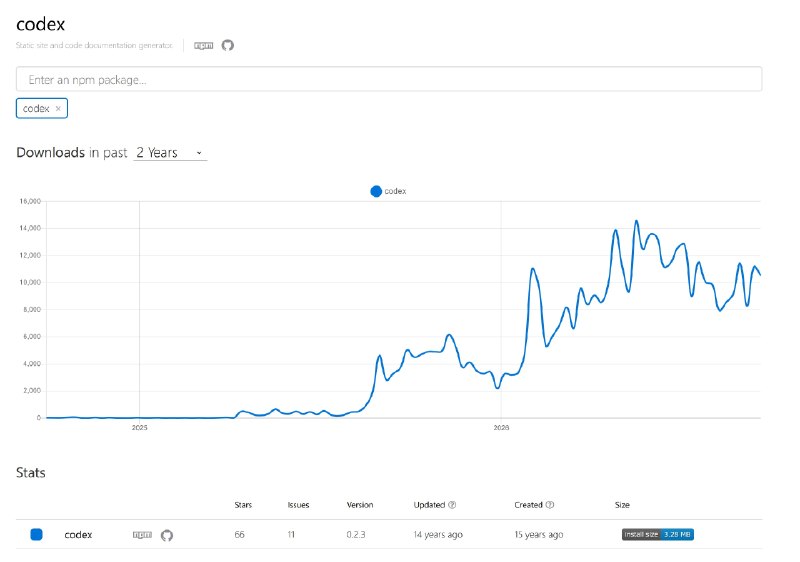
Task: Open the codex link in stats table
Action: (x=78, y=535)
